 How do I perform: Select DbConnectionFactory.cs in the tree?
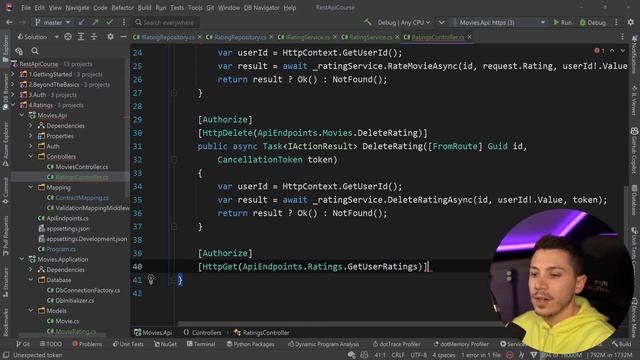pyautogui.click(x=83, y=290)
